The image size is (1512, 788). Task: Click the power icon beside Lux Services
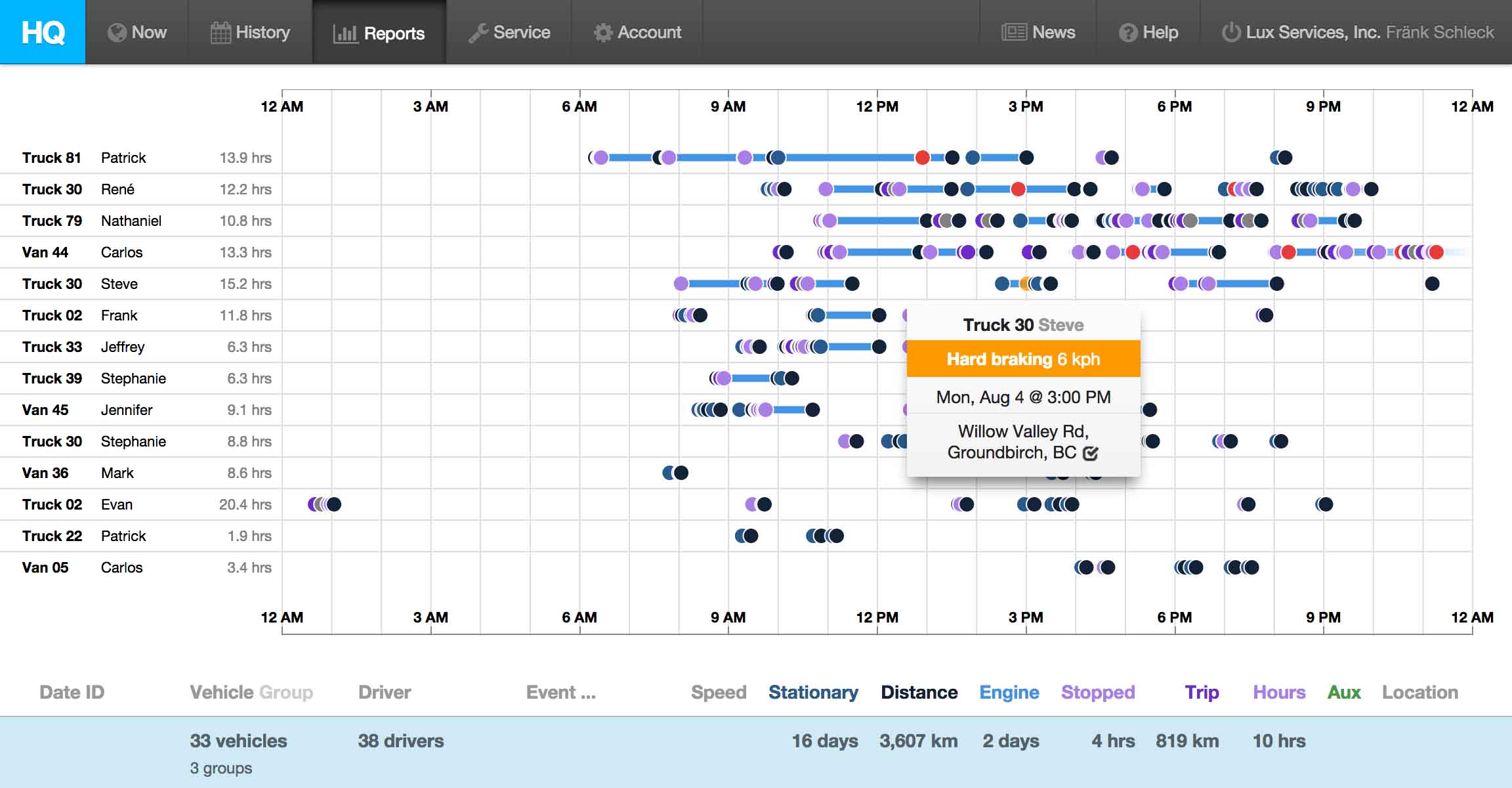pos(1230,32)
